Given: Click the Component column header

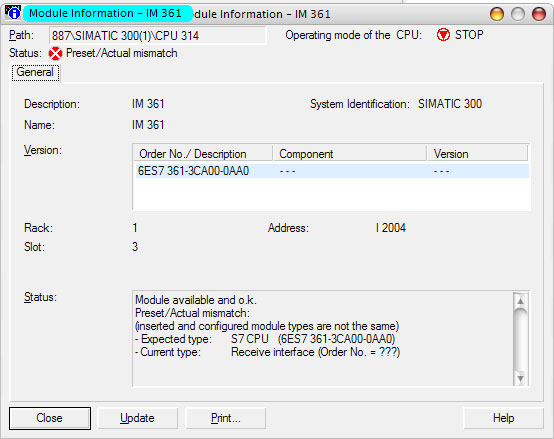Looking at the screenshot, I should click(x=350, y=154).
